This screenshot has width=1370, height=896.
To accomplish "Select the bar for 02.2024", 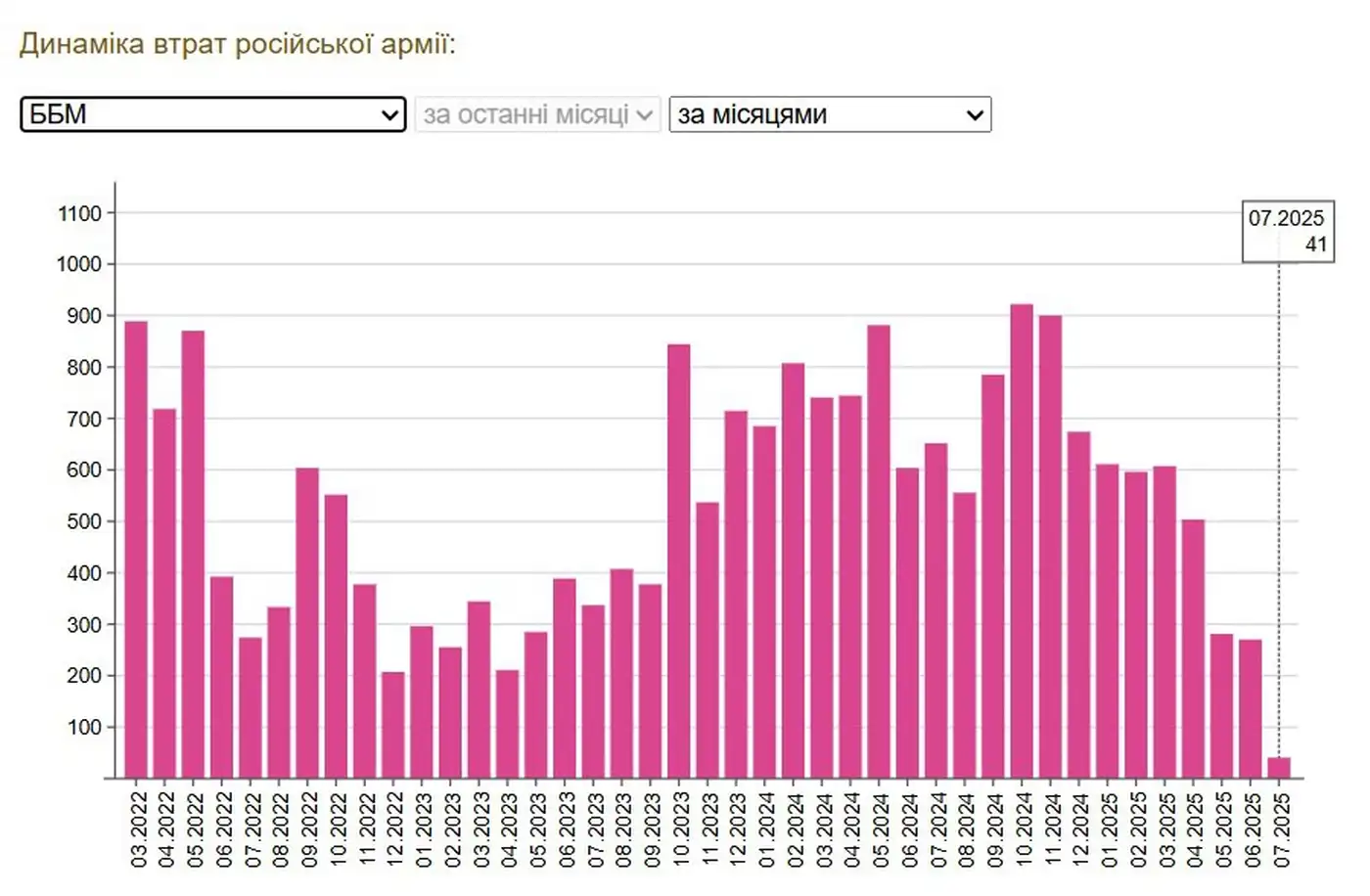I will click(793, 570).
